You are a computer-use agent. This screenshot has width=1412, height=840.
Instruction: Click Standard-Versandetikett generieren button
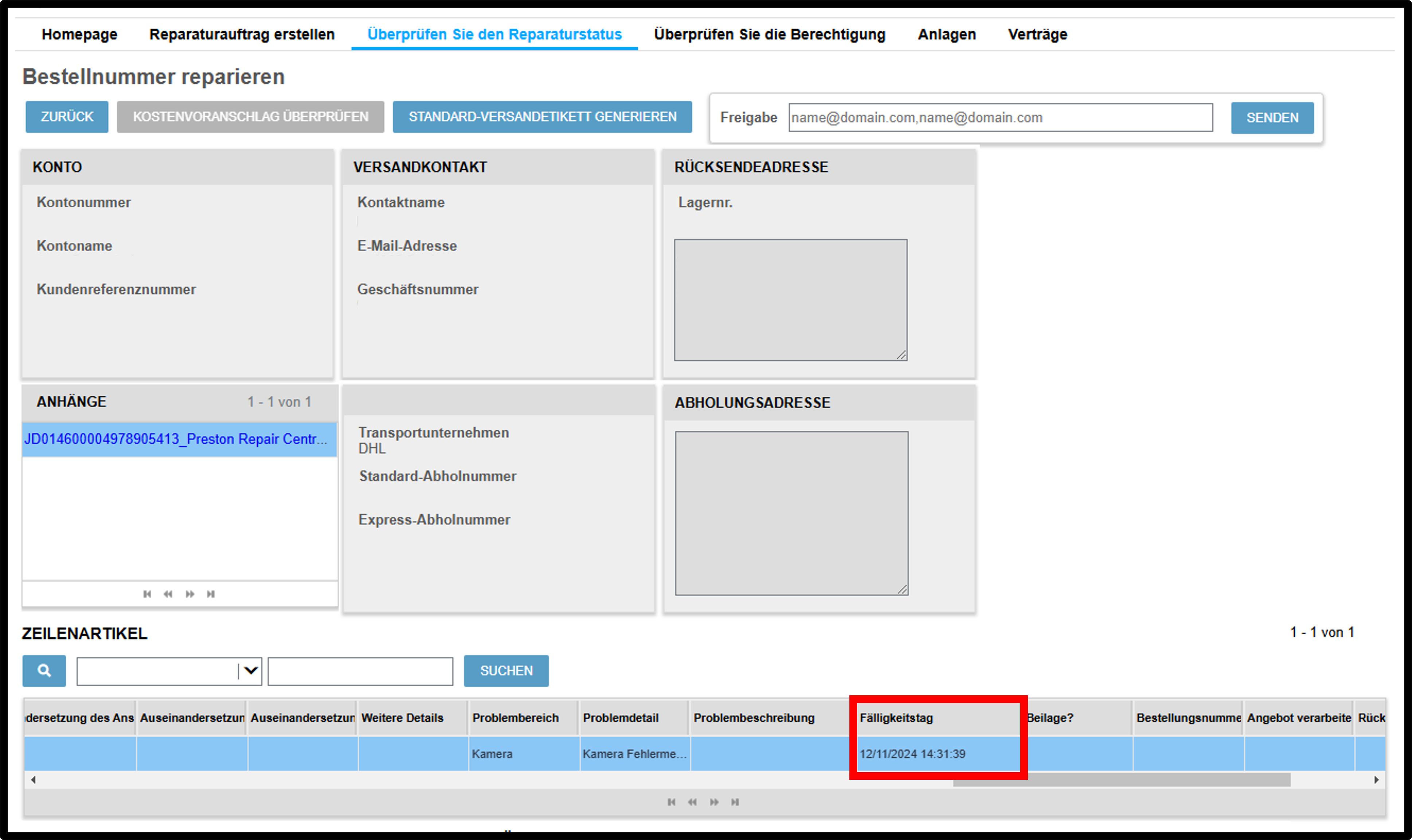542,117
